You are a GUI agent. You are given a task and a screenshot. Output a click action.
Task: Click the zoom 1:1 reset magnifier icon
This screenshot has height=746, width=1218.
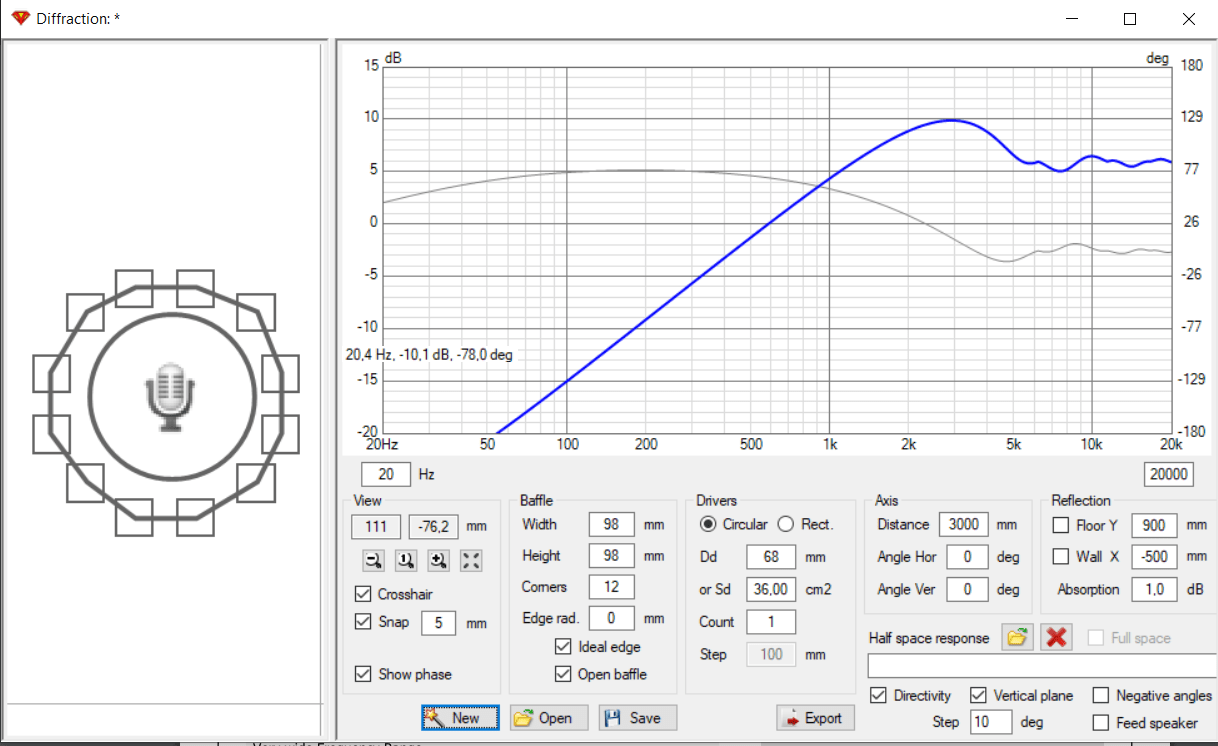click(406, 561)
